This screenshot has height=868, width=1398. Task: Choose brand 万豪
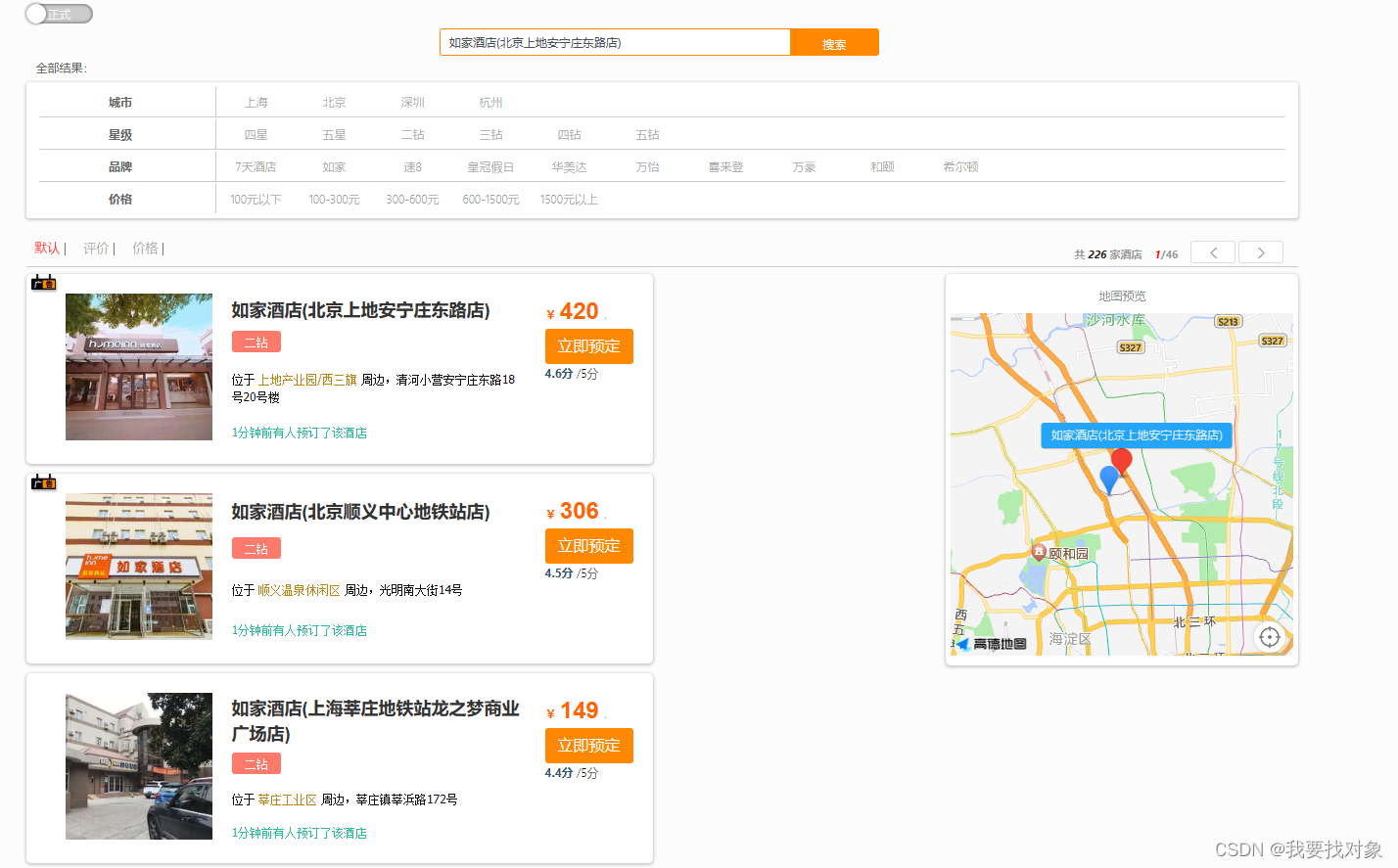pyautogui.click(x=805, y=167)
